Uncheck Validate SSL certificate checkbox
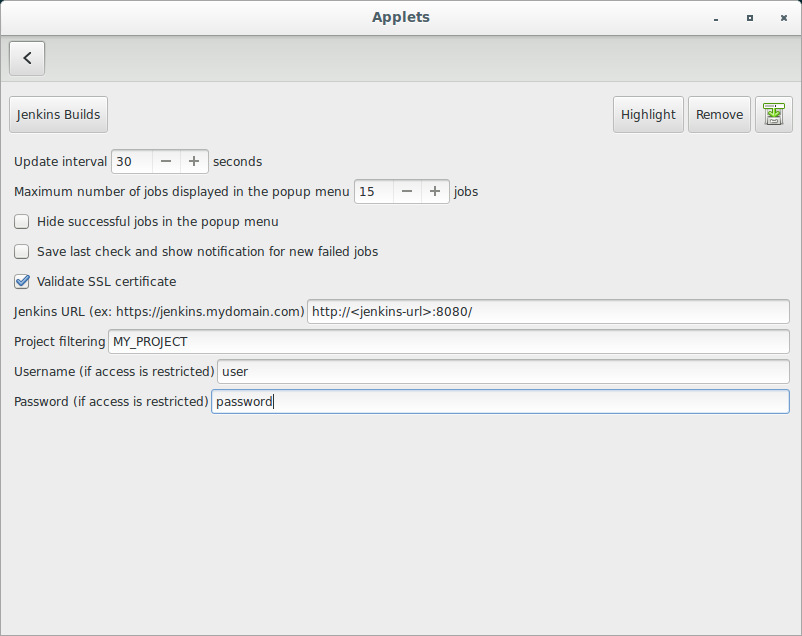 (x=21, y=281)
